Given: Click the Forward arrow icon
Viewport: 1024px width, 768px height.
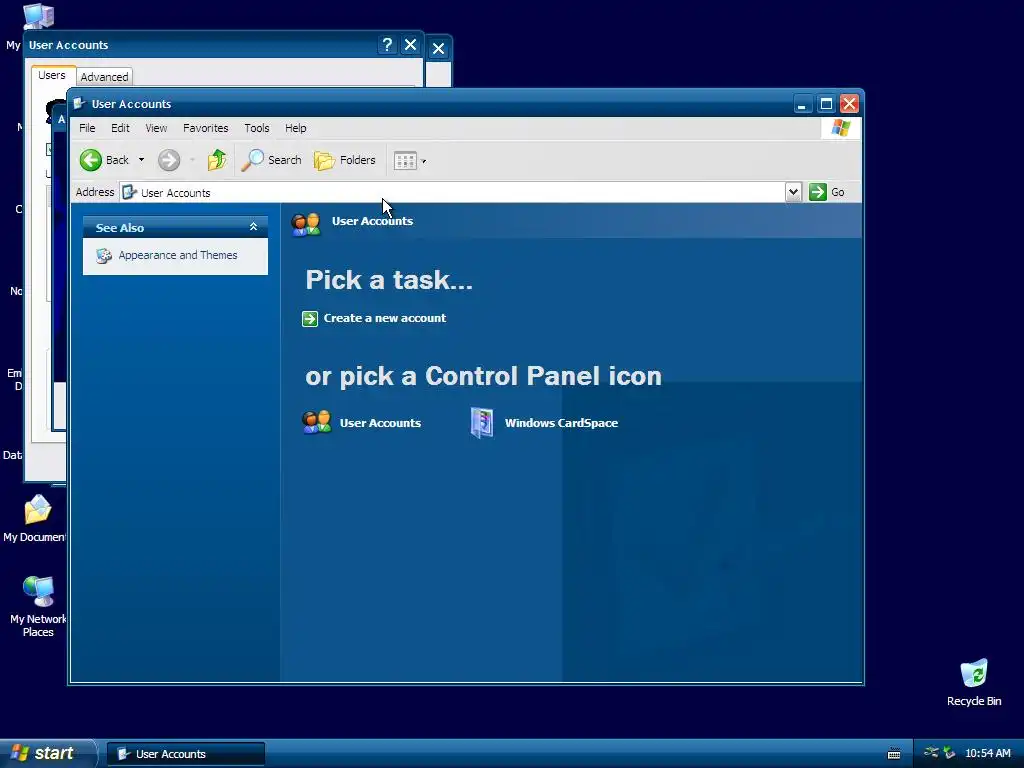Looking at the screenshot, I should (x=169, y=160).
